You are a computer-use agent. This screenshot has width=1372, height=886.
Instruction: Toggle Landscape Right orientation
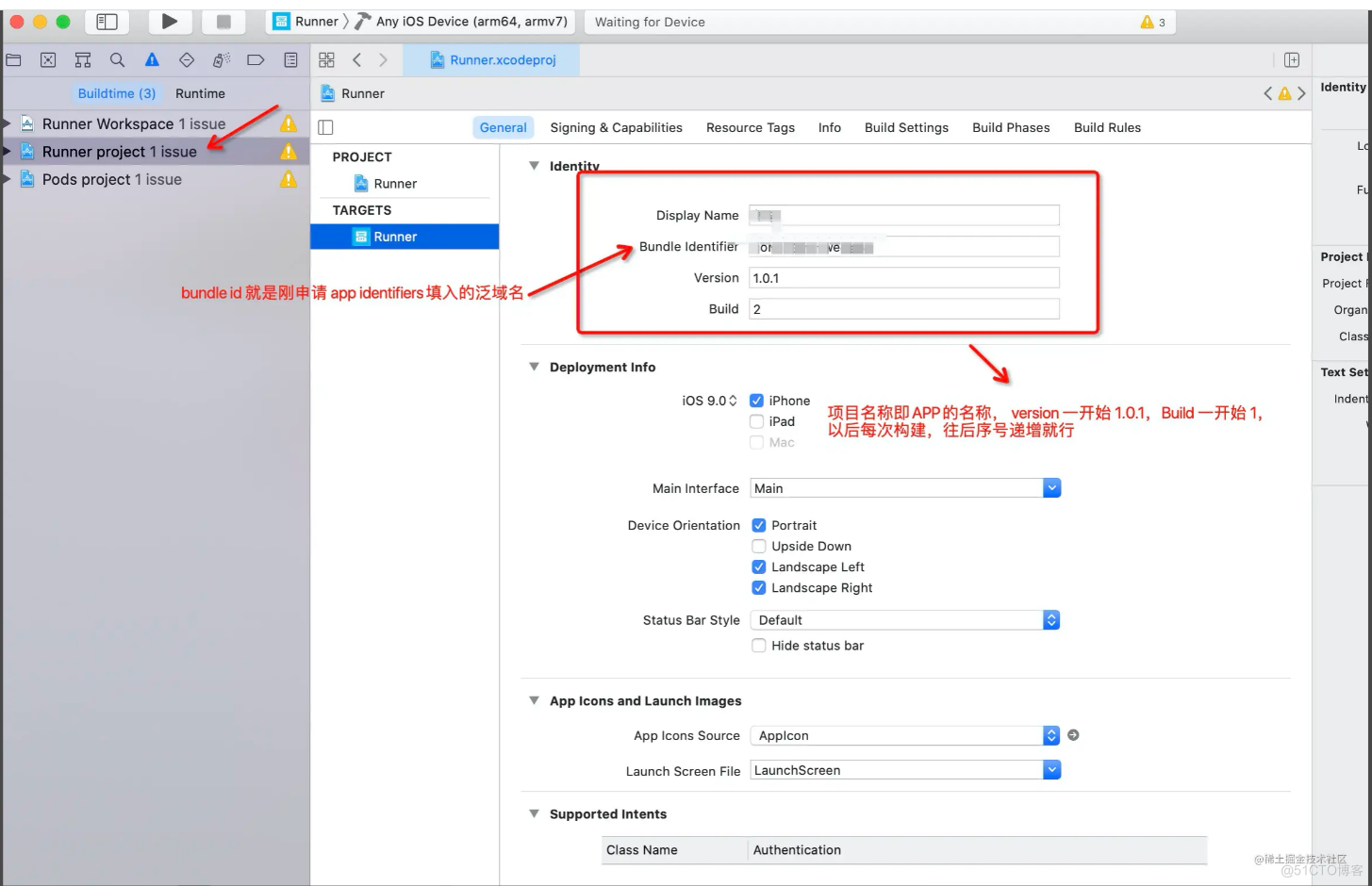(759, 587)
